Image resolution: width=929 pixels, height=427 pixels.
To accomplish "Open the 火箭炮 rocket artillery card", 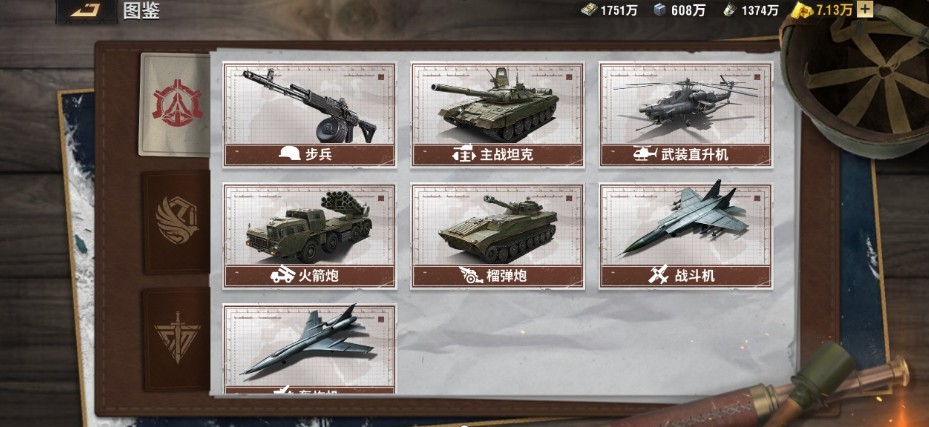I will pyautogui.click(x=309, y=236).
